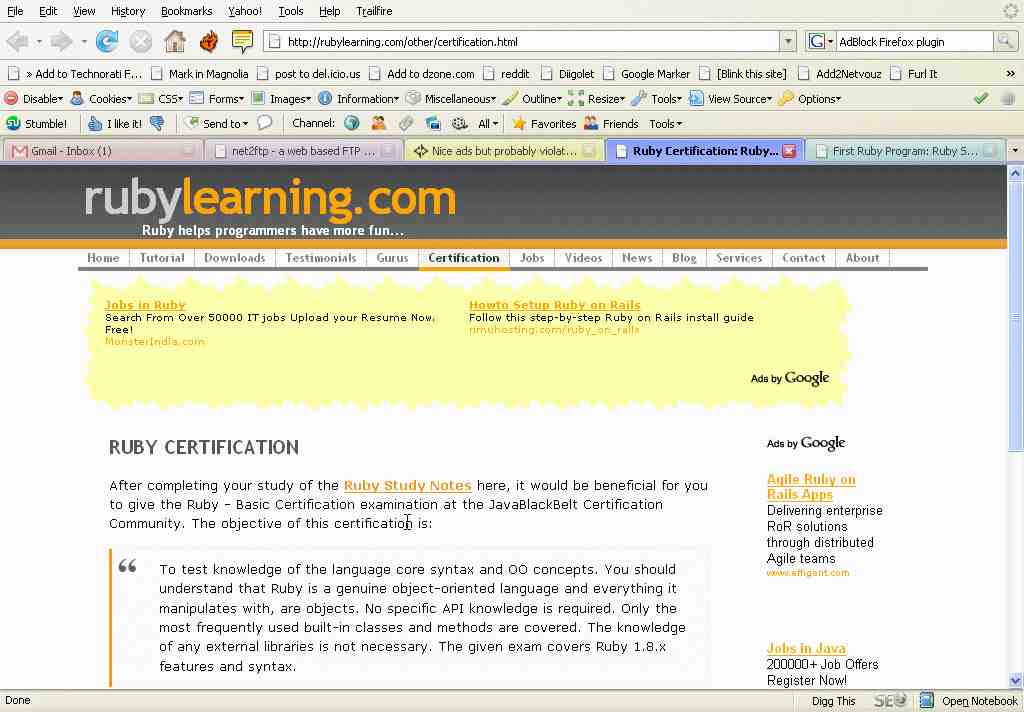Click the Trailfire flame icon

pyautogui.click(x=209, y=42)
